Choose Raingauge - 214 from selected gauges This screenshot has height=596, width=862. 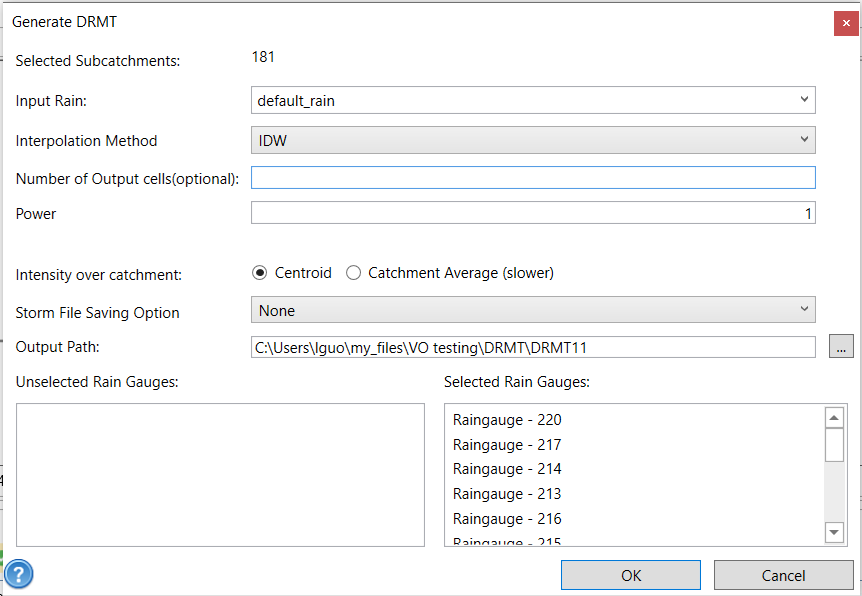point(507,469)
